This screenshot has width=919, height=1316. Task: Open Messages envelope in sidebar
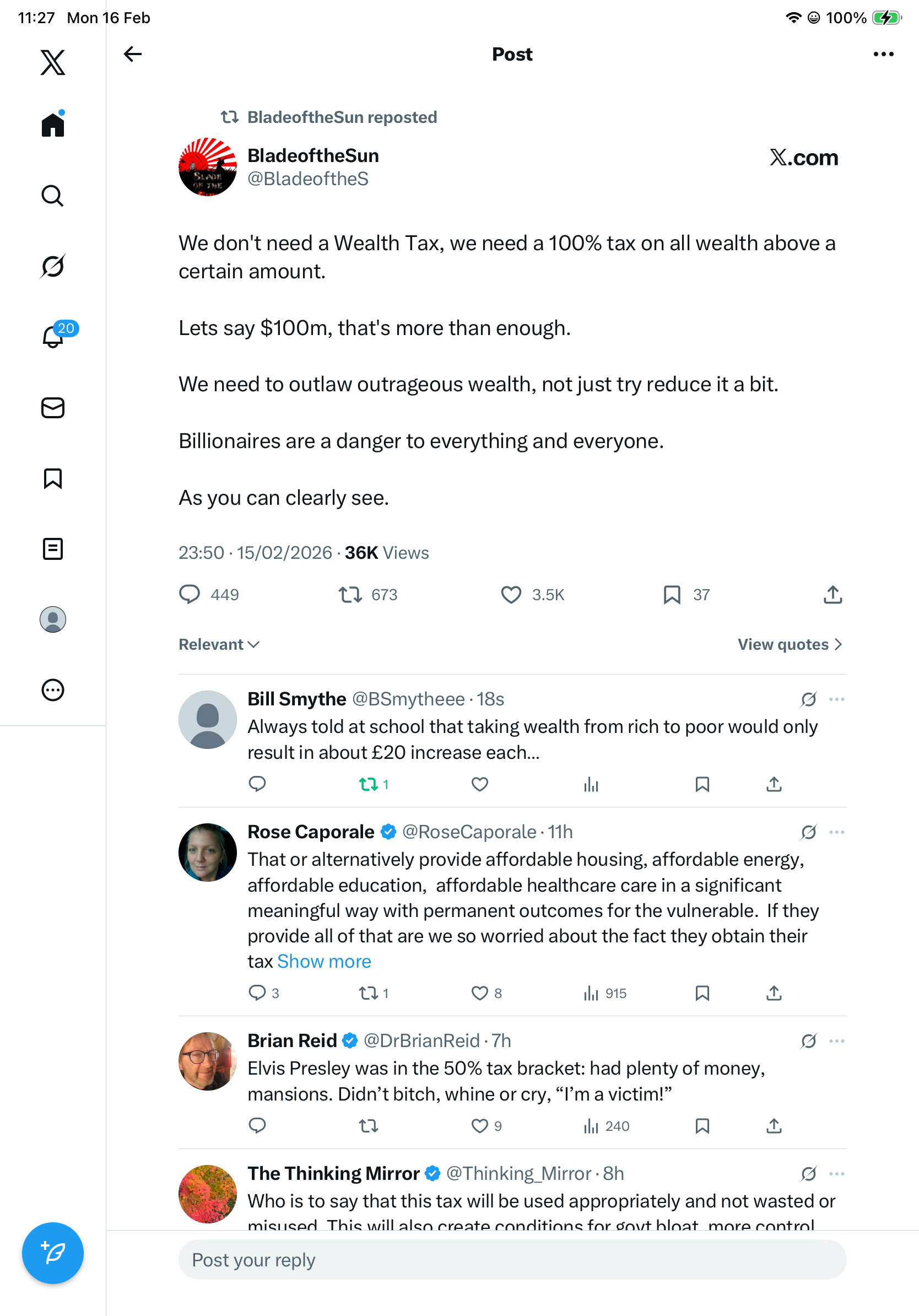(x=53, y=408)
